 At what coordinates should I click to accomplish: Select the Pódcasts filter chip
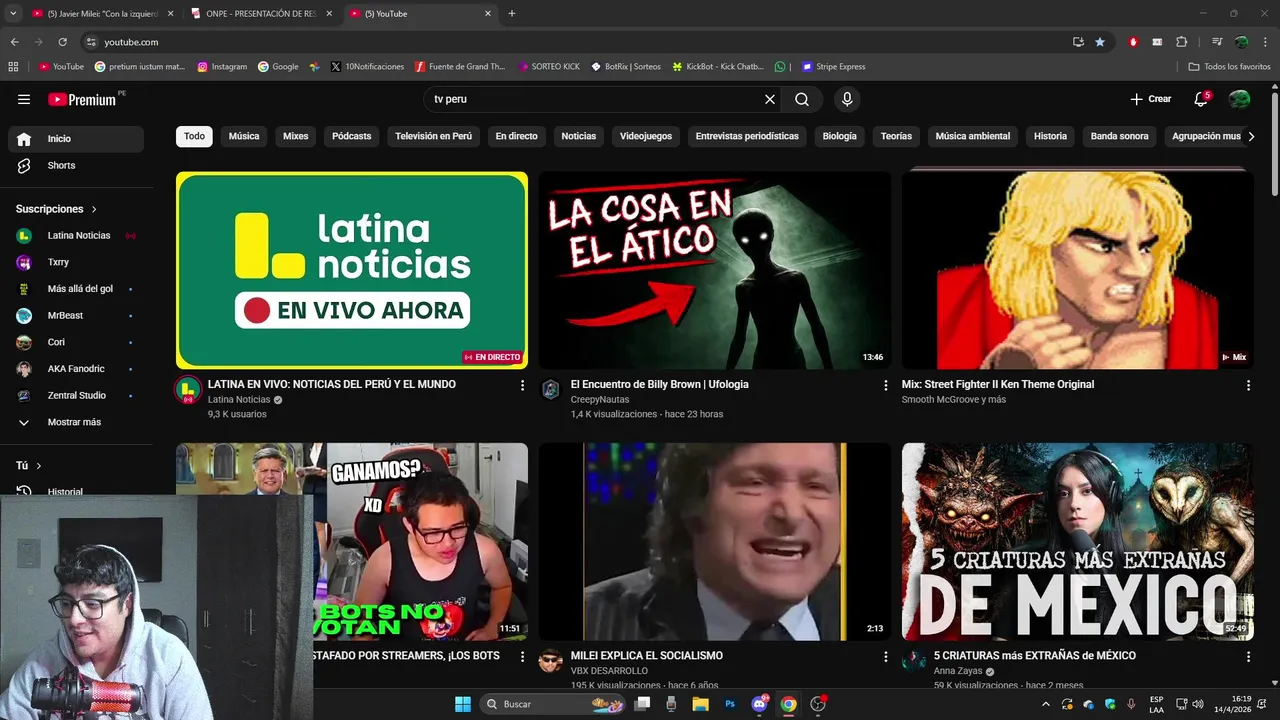[x=352, y=136]
